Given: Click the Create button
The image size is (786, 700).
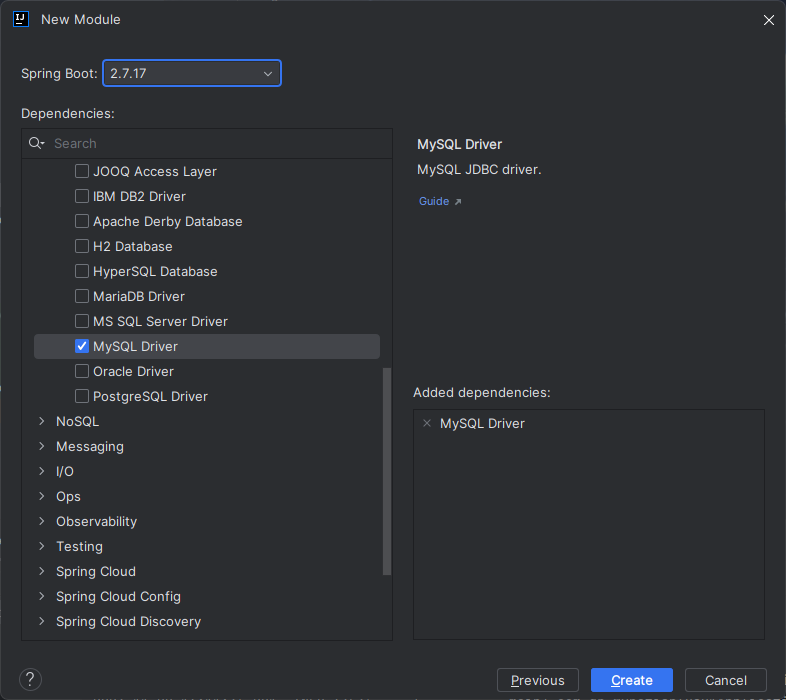Looking at the screenshot, I should click(x=632, y=680).
